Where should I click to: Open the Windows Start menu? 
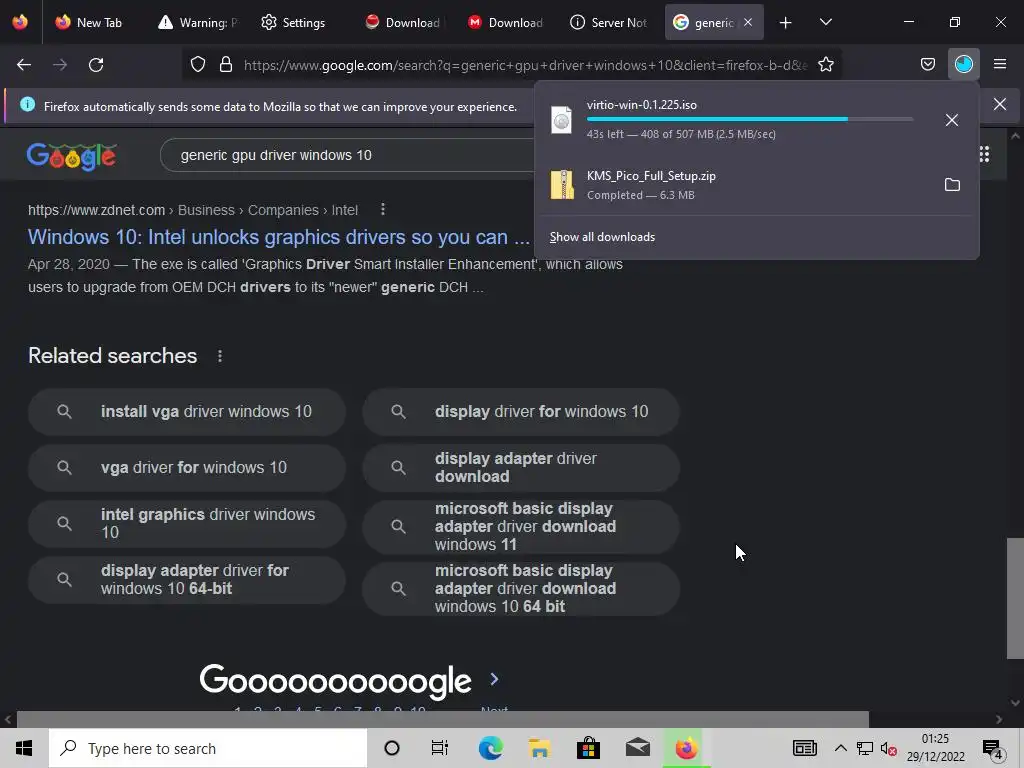[24, 748]
